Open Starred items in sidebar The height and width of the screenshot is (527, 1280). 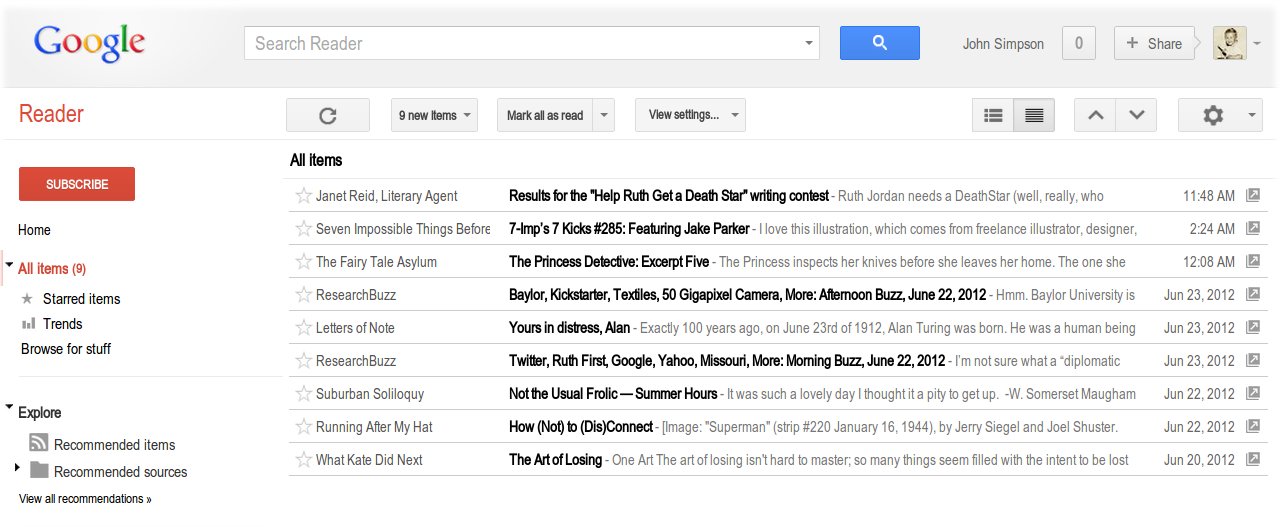[x=81, y=298]
